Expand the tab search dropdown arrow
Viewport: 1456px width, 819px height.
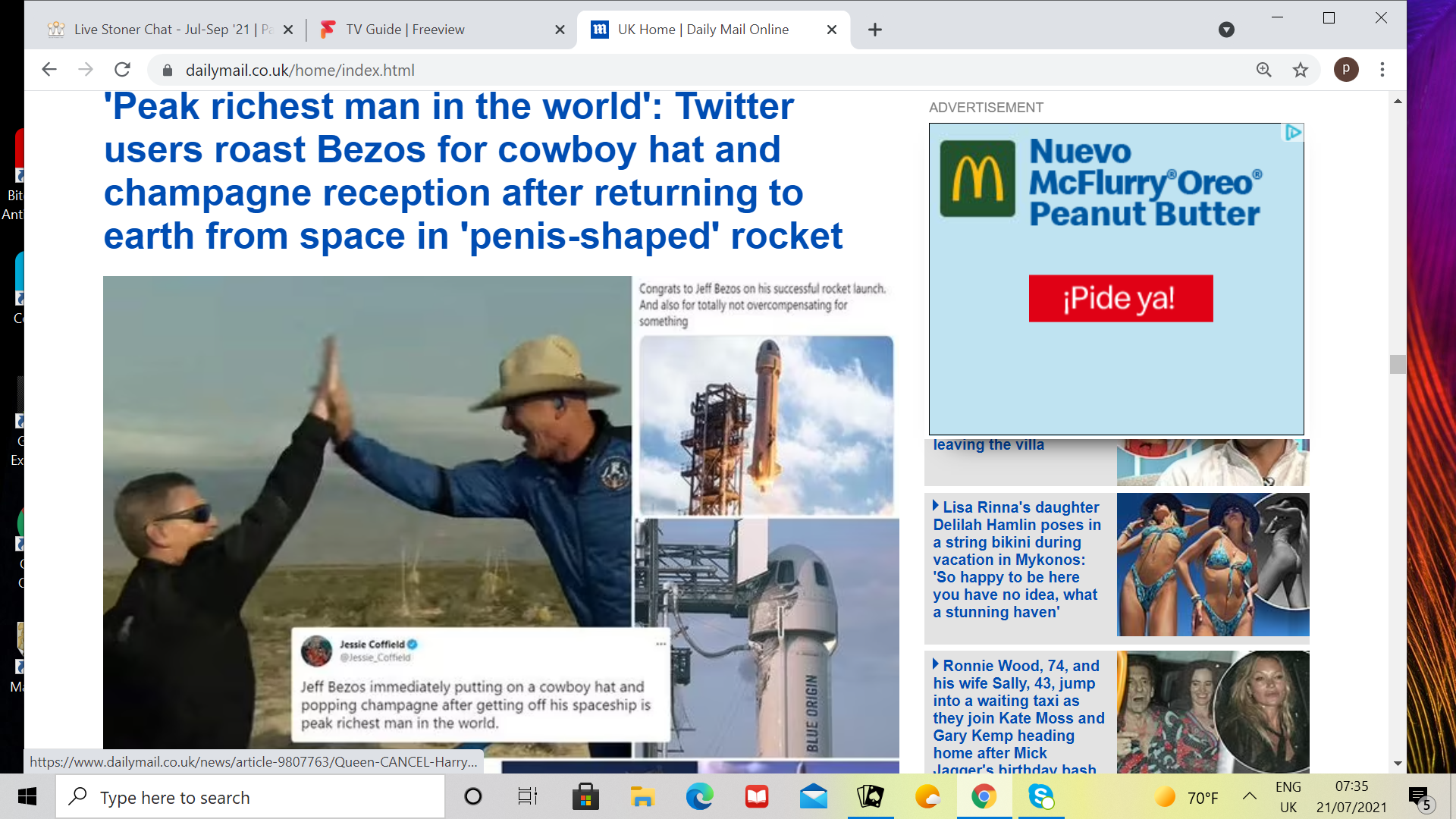coord(1226,30)
